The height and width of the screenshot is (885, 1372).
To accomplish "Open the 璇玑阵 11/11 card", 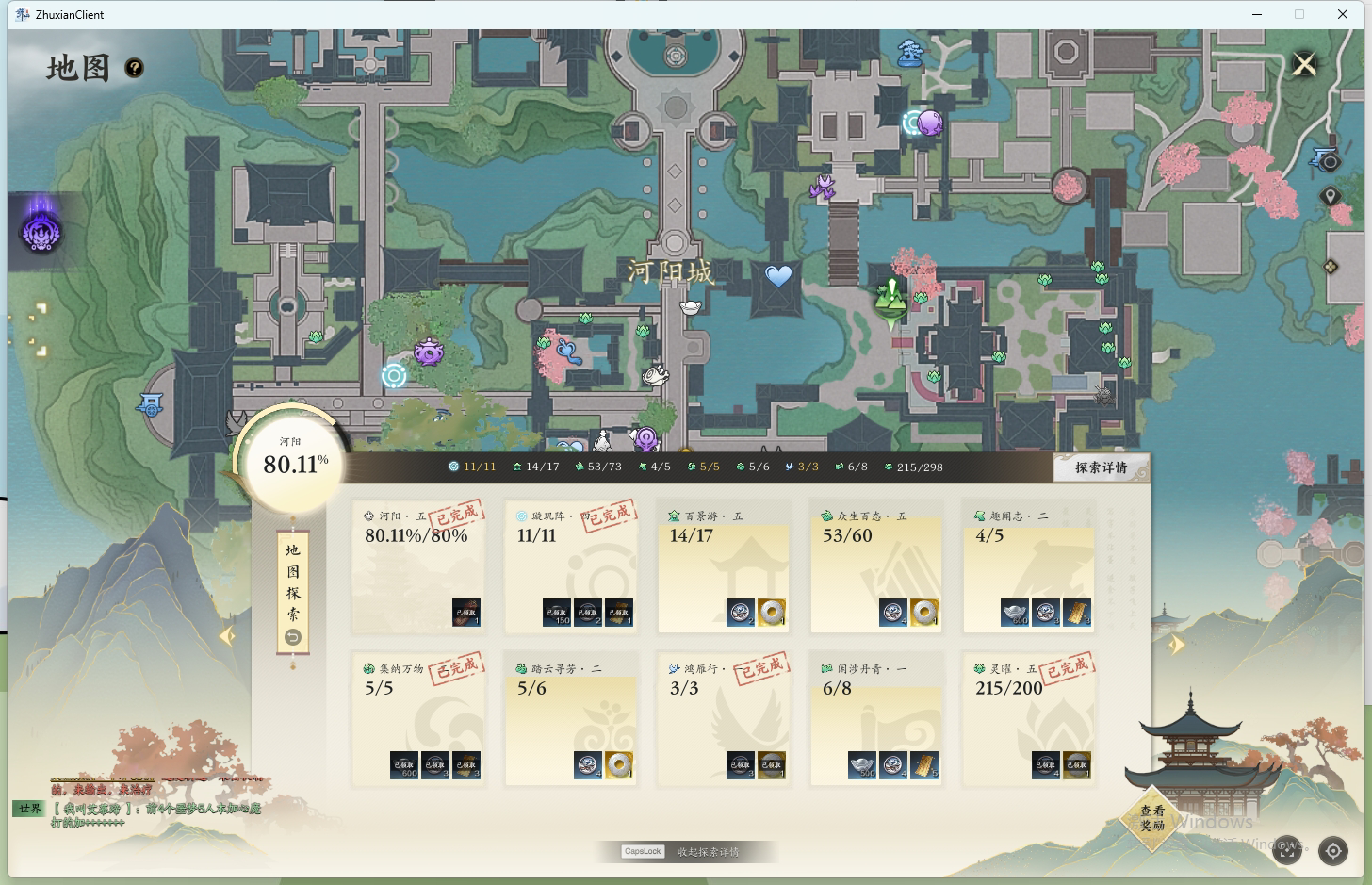I will pos(571,566).
